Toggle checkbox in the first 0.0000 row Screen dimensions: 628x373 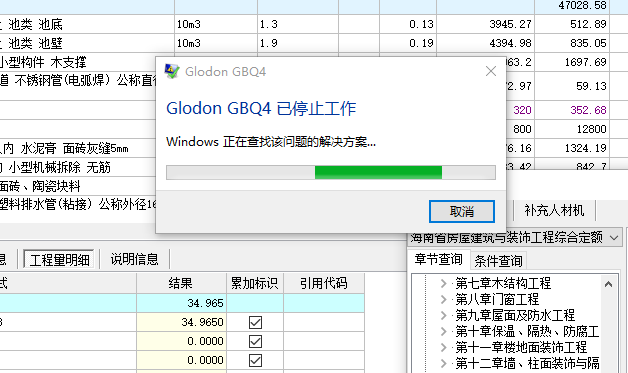coord(255,341)
